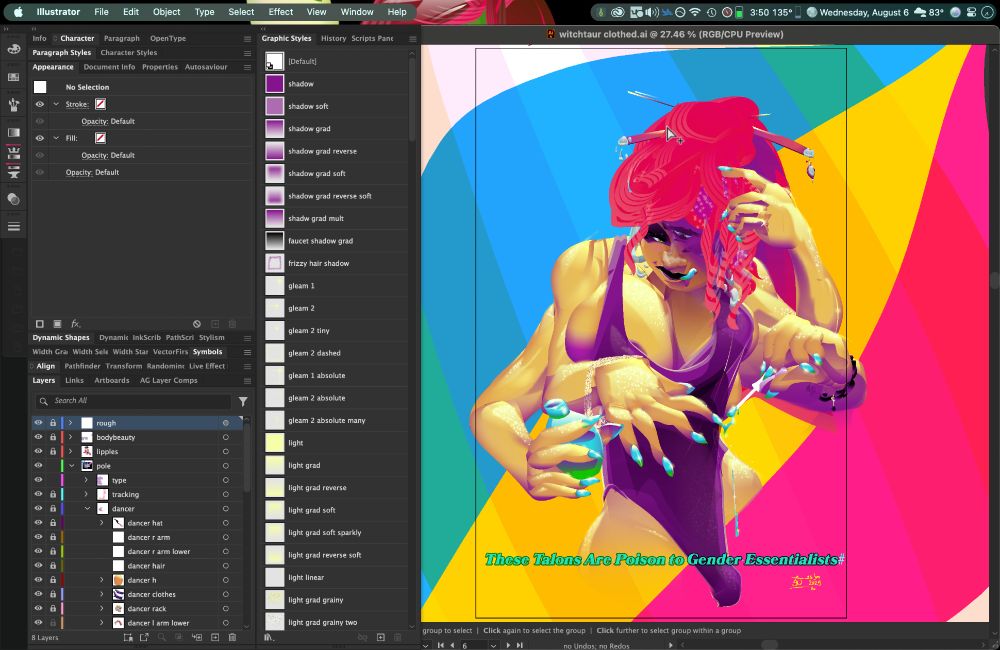The height and width of the screenshot is (650, 1000).
Task: Switch to the History tab
Action: pos(334,38)
